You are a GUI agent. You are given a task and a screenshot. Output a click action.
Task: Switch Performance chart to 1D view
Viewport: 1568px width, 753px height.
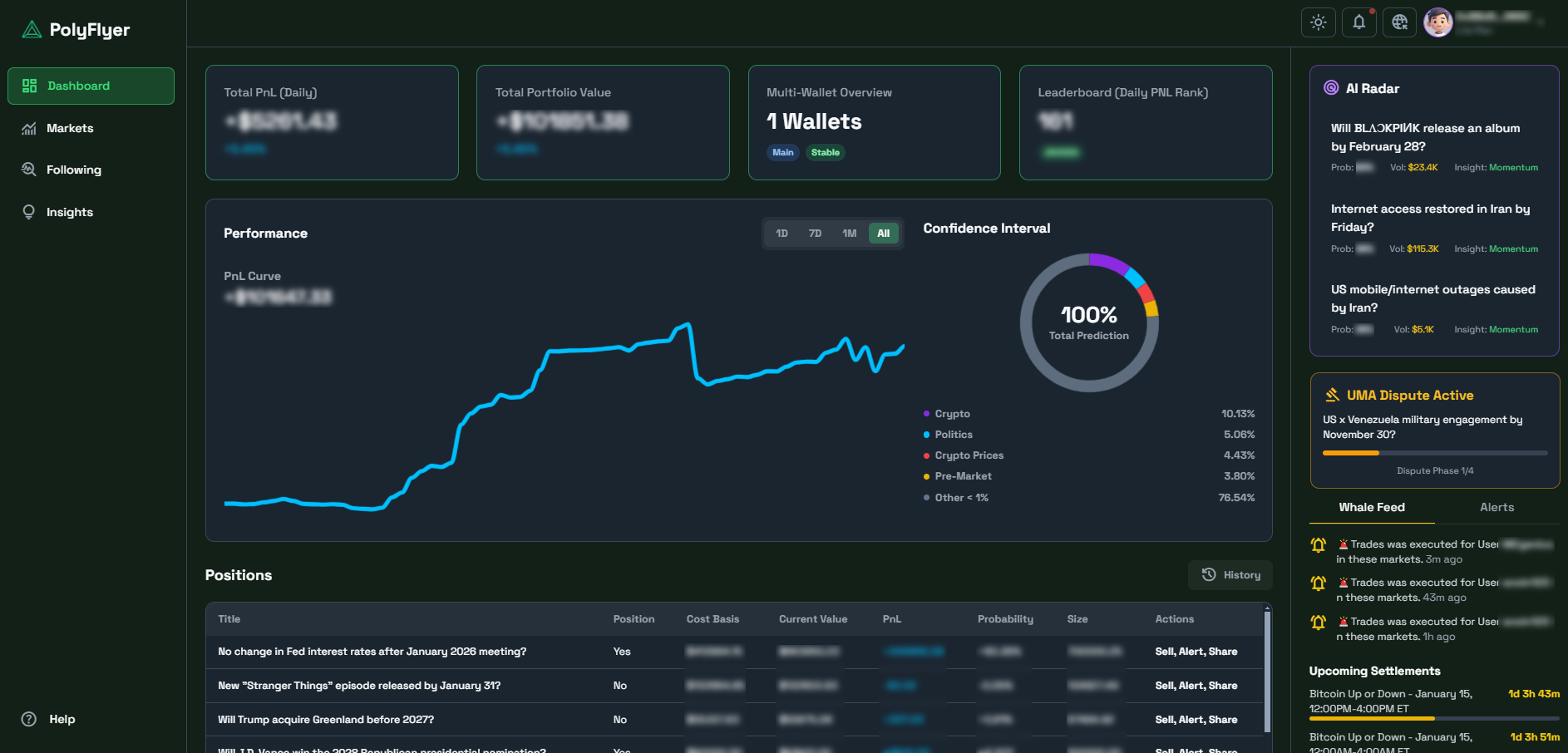point(782,234)
